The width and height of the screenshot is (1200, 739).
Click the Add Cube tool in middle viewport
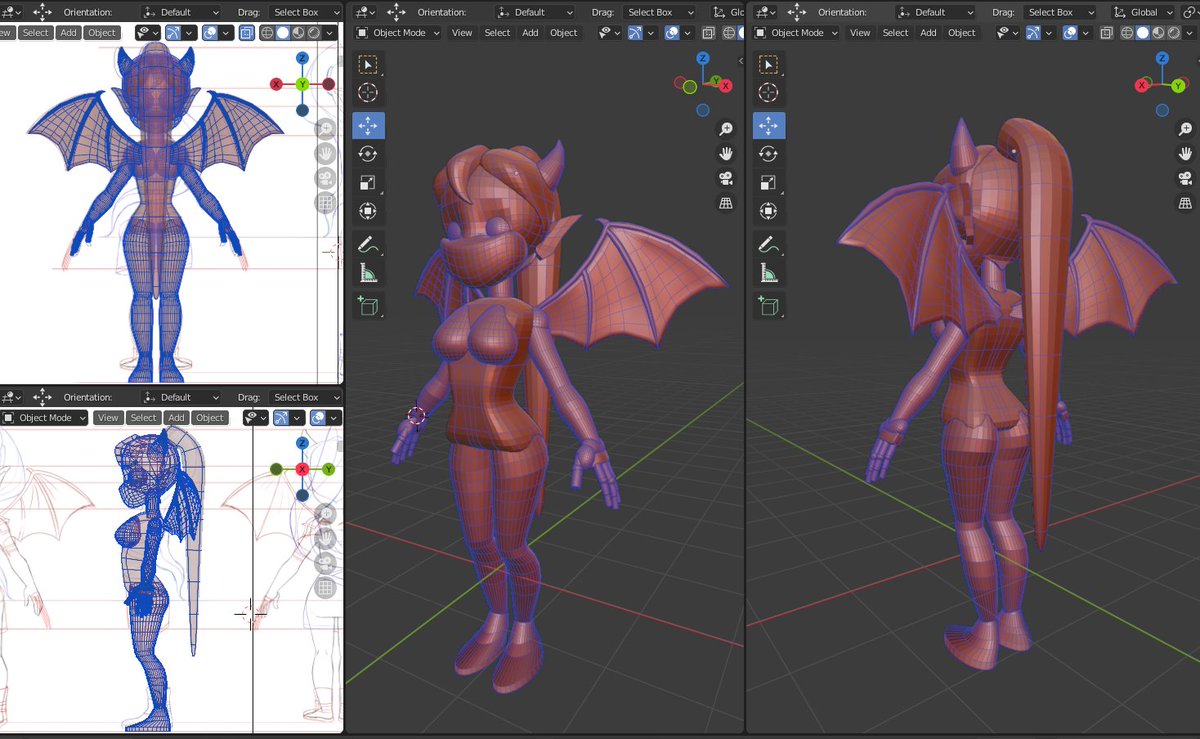[368, 305]
